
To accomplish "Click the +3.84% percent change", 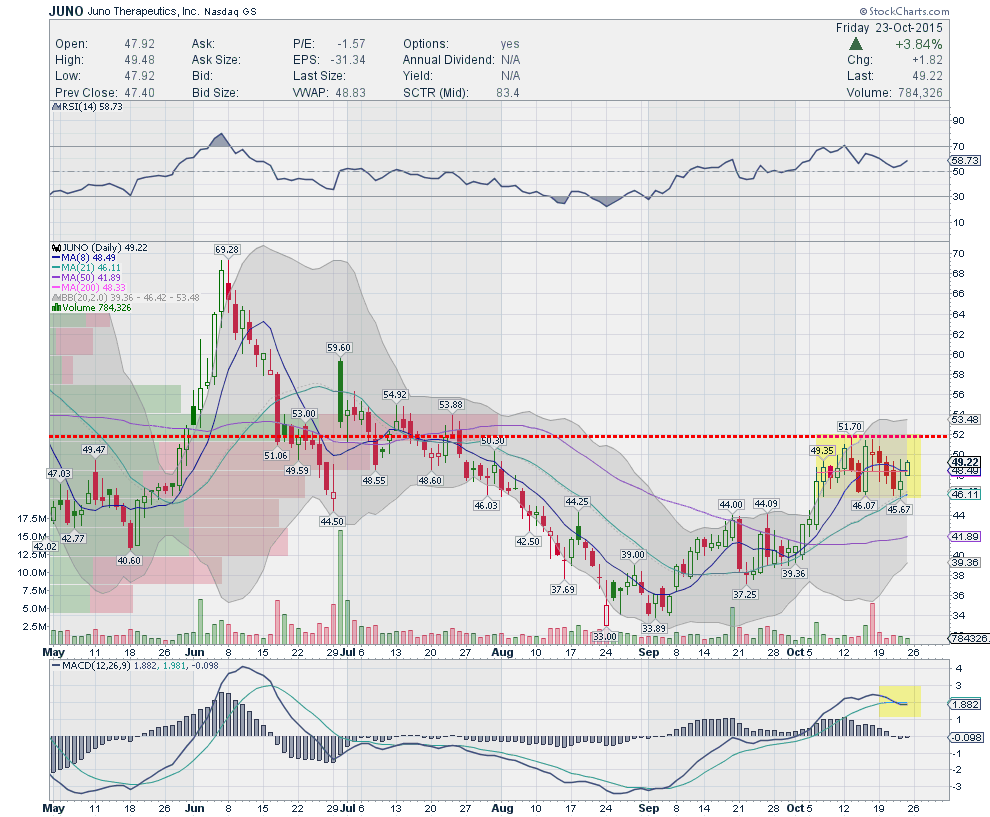I will tap(919, 44).
